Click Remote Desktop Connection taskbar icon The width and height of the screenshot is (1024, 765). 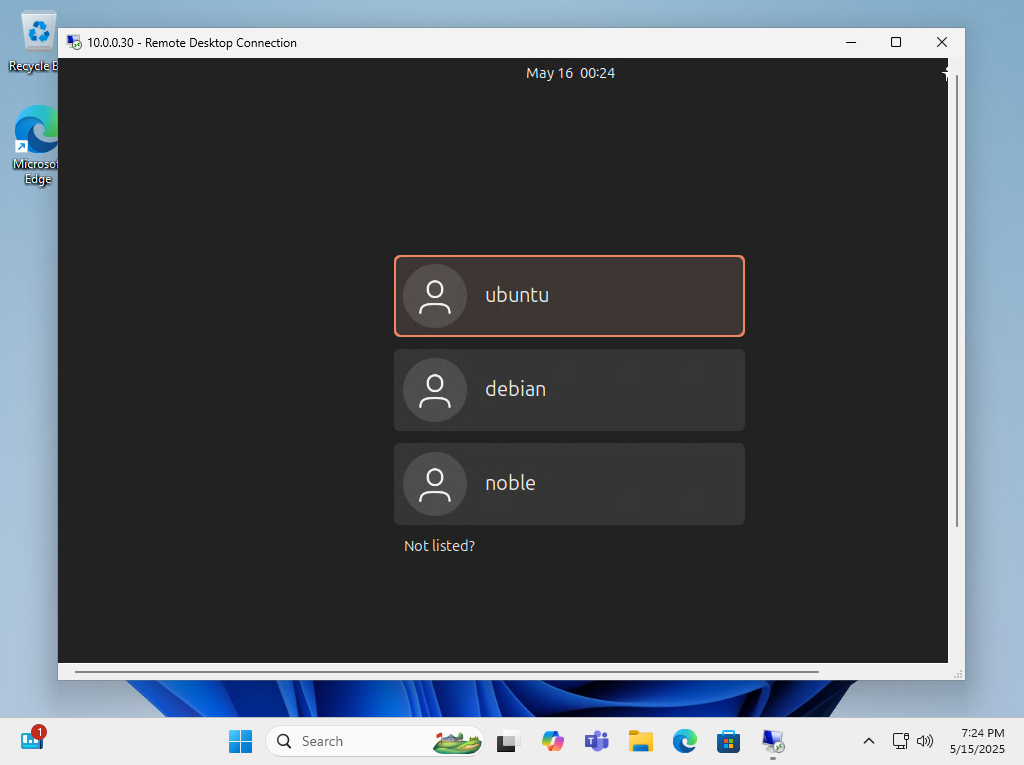pyautogui.click(x=773, y=741)
